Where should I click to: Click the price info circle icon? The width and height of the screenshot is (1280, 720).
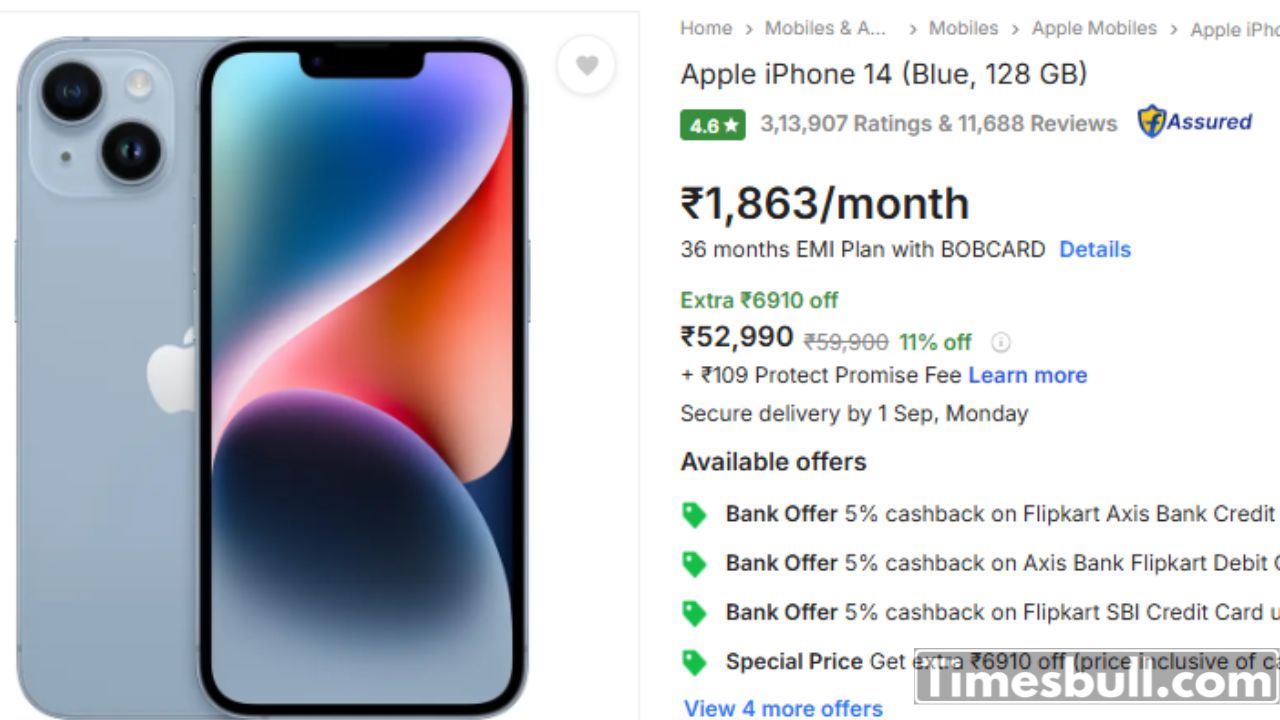click(x=1000, y=343)
